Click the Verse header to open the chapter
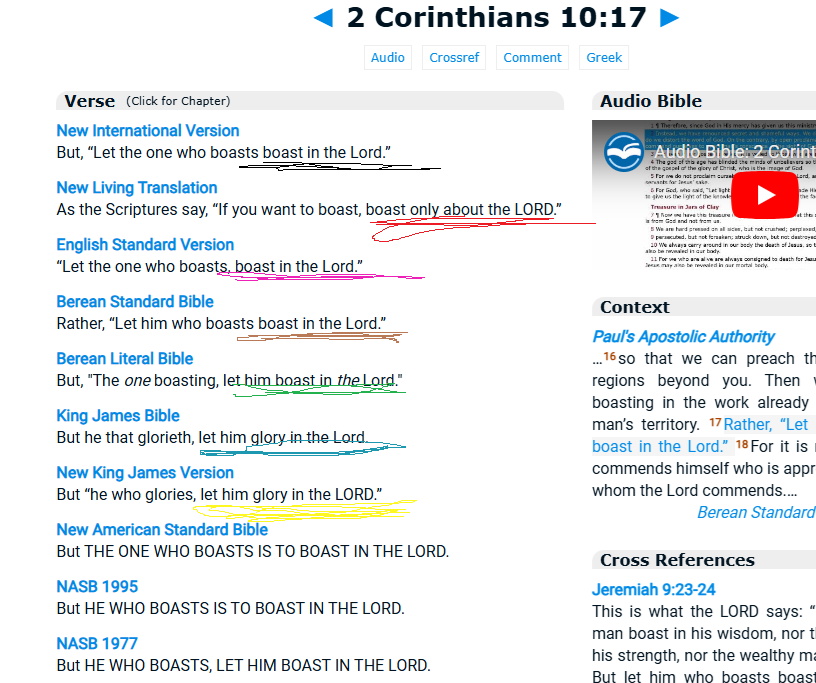The height and width of the screenshot is (683, 816). [x=89, y=100]
